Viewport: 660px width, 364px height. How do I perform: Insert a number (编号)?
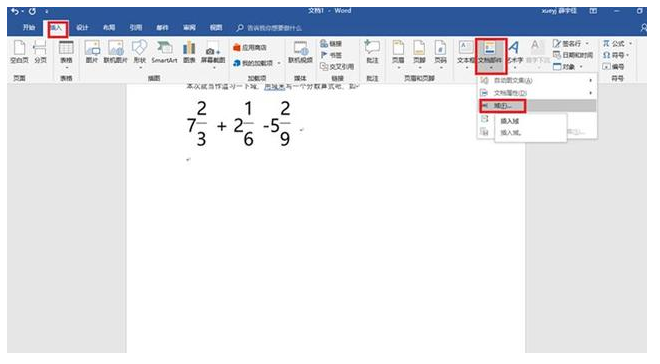613,66
